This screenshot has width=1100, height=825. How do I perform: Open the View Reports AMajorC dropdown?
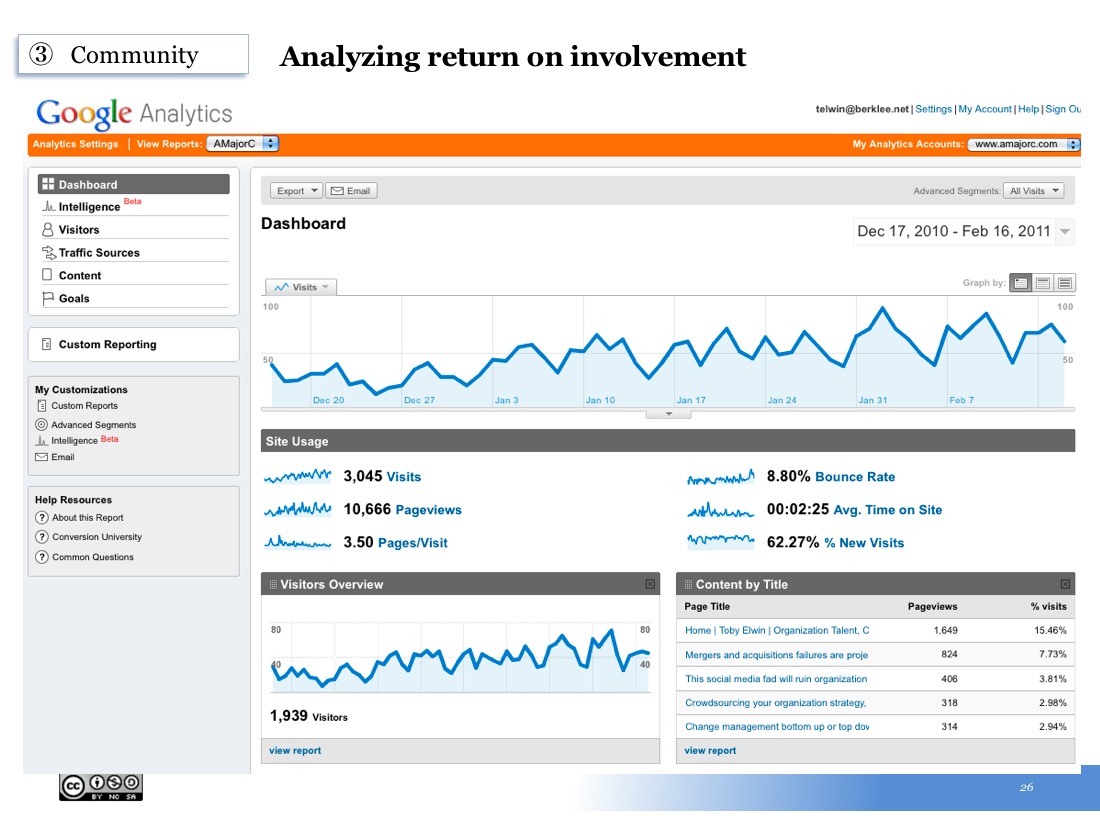(x=243, y=144)
